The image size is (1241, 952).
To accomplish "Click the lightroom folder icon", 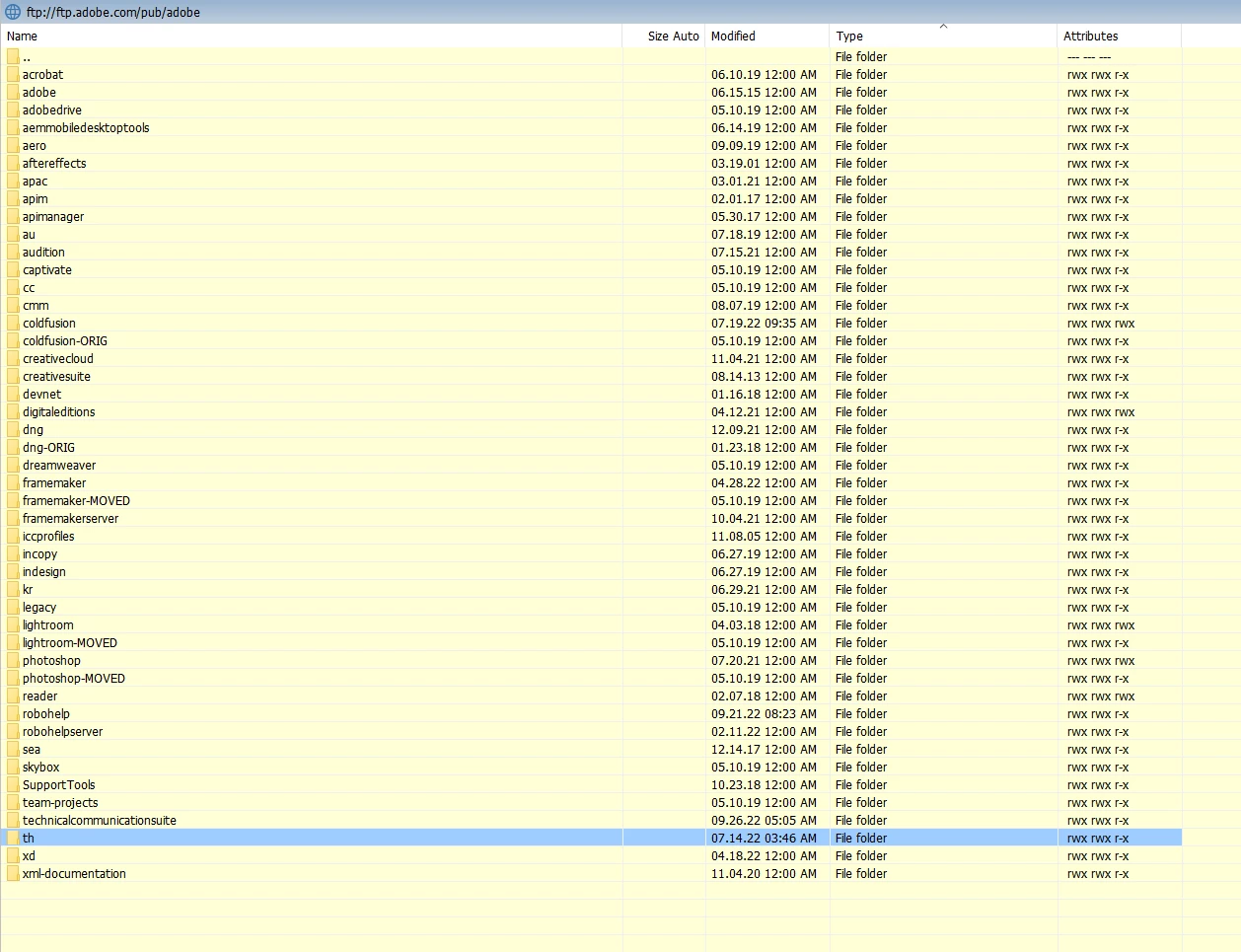I will click(x=13, y=624).
